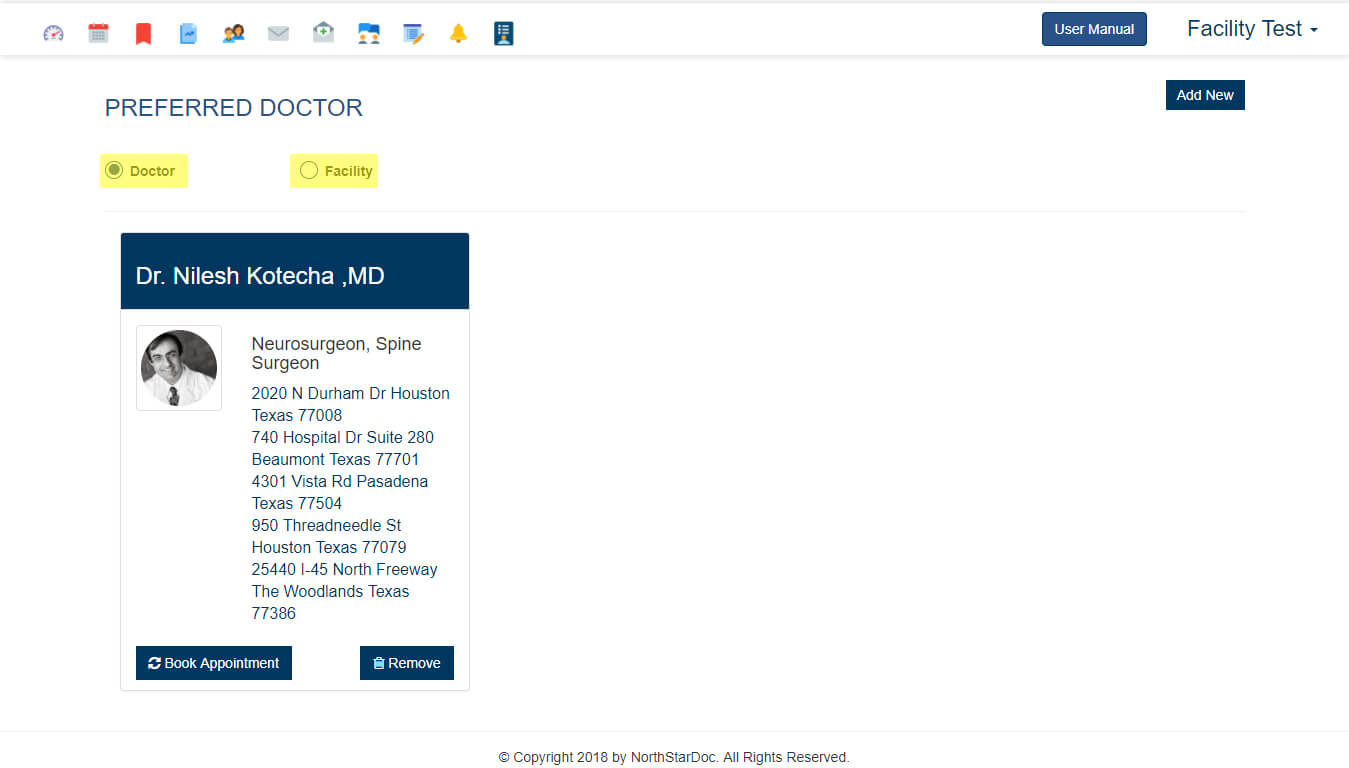
Task: Click Dr. Nilesh Kotecha's profile photo
Action: pyautogui.click(x=179, y=368)
